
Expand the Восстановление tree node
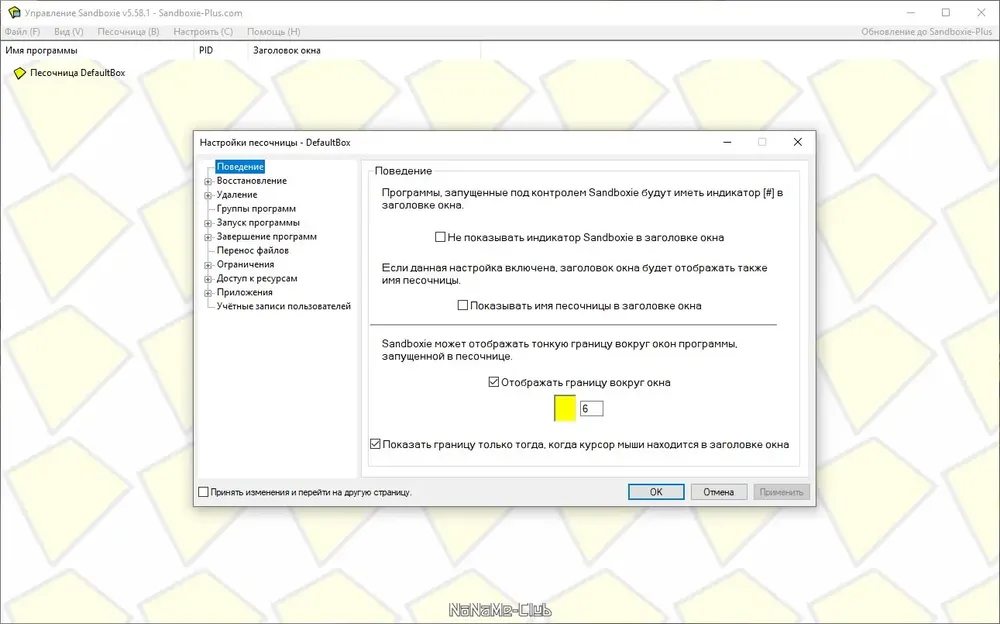click(208, 181)
